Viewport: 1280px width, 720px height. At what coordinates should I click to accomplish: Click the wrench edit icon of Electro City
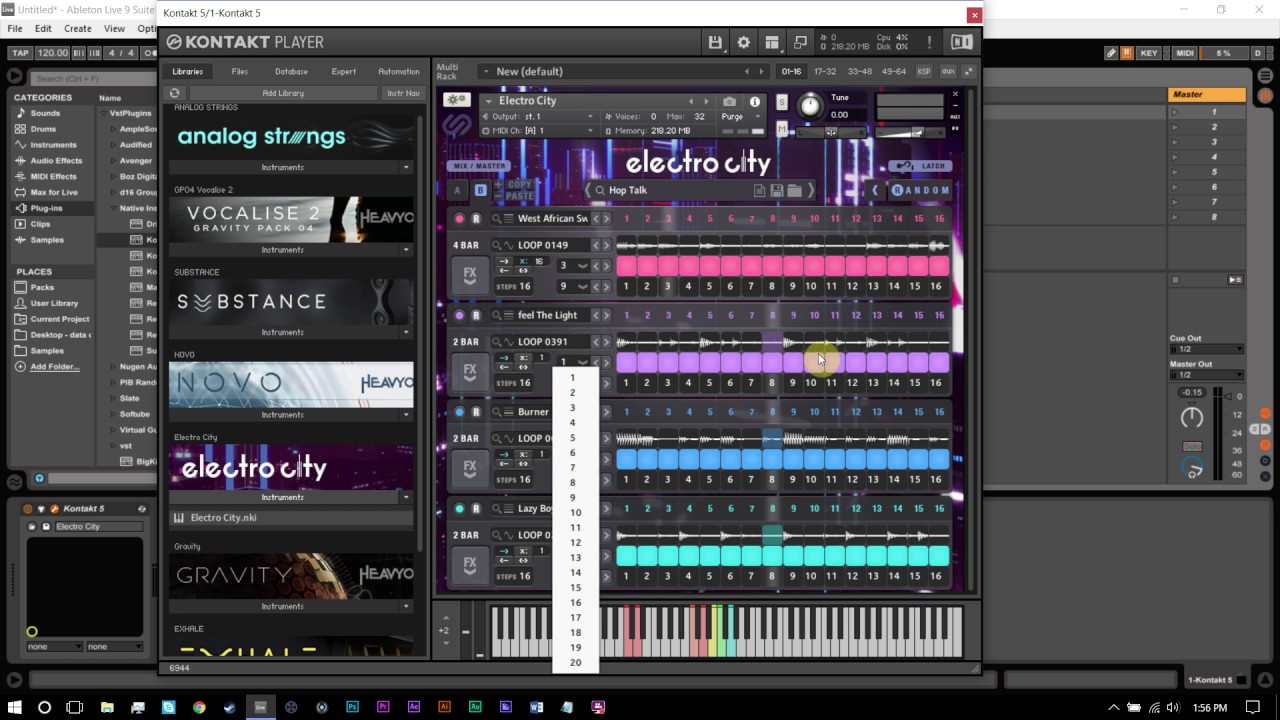(457, 100)
